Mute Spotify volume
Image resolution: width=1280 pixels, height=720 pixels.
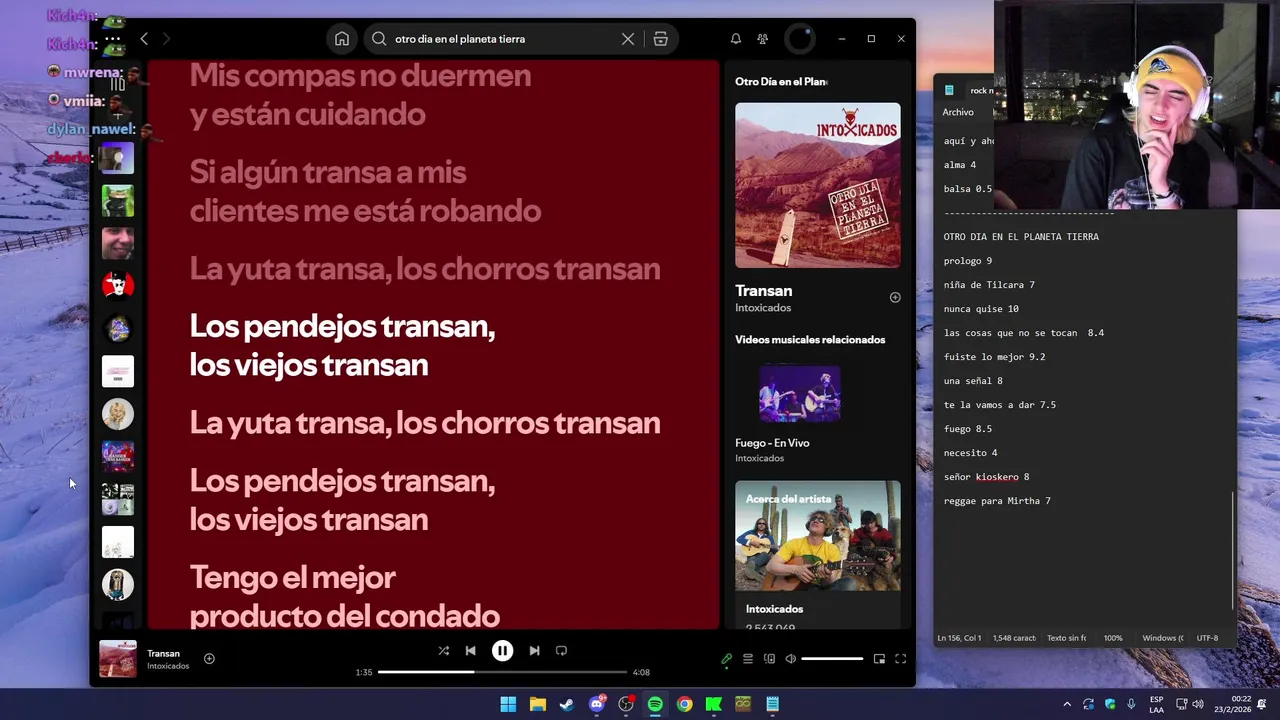(x=790, y=659)
